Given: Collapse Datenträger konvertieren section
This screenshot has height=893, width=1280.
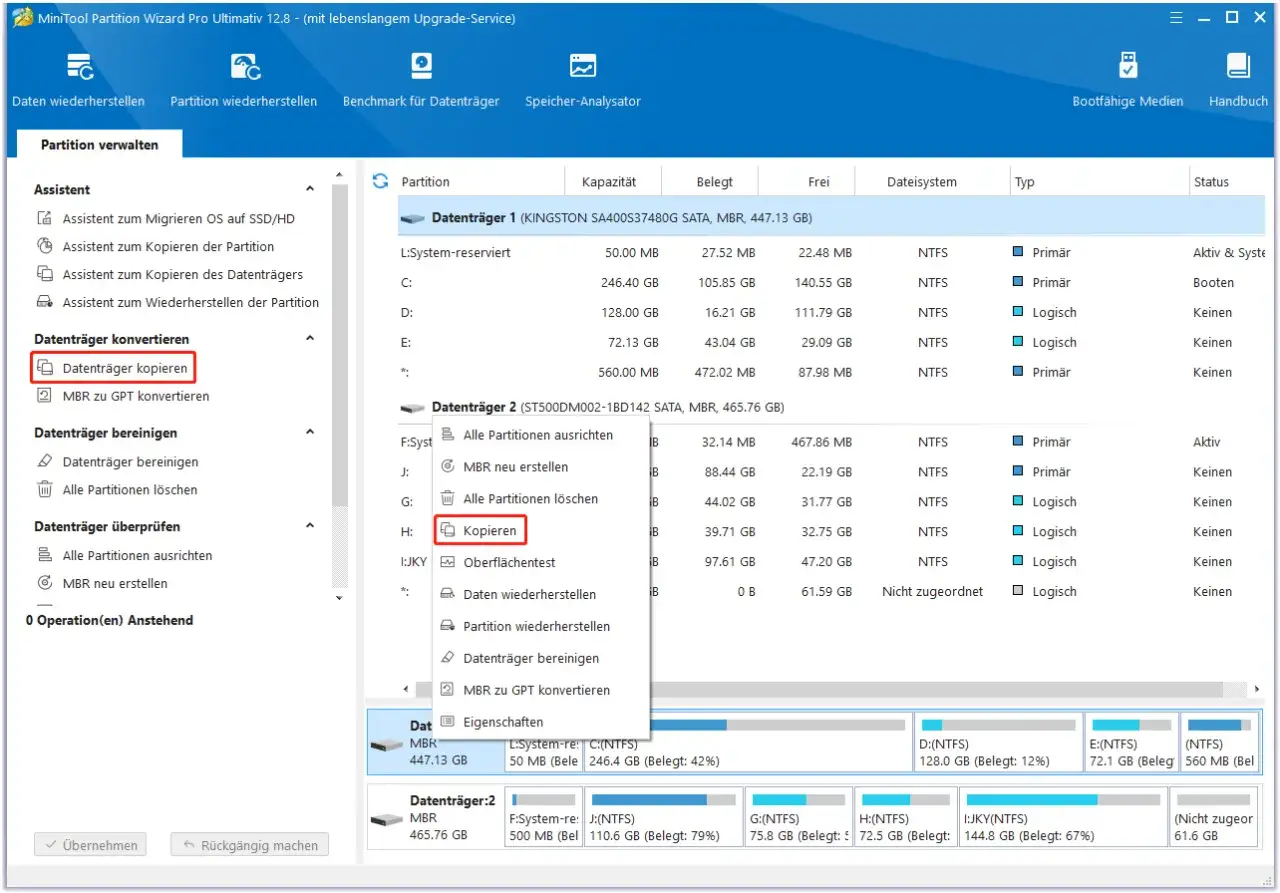Looking at the screenshot, I should [310, 339].
